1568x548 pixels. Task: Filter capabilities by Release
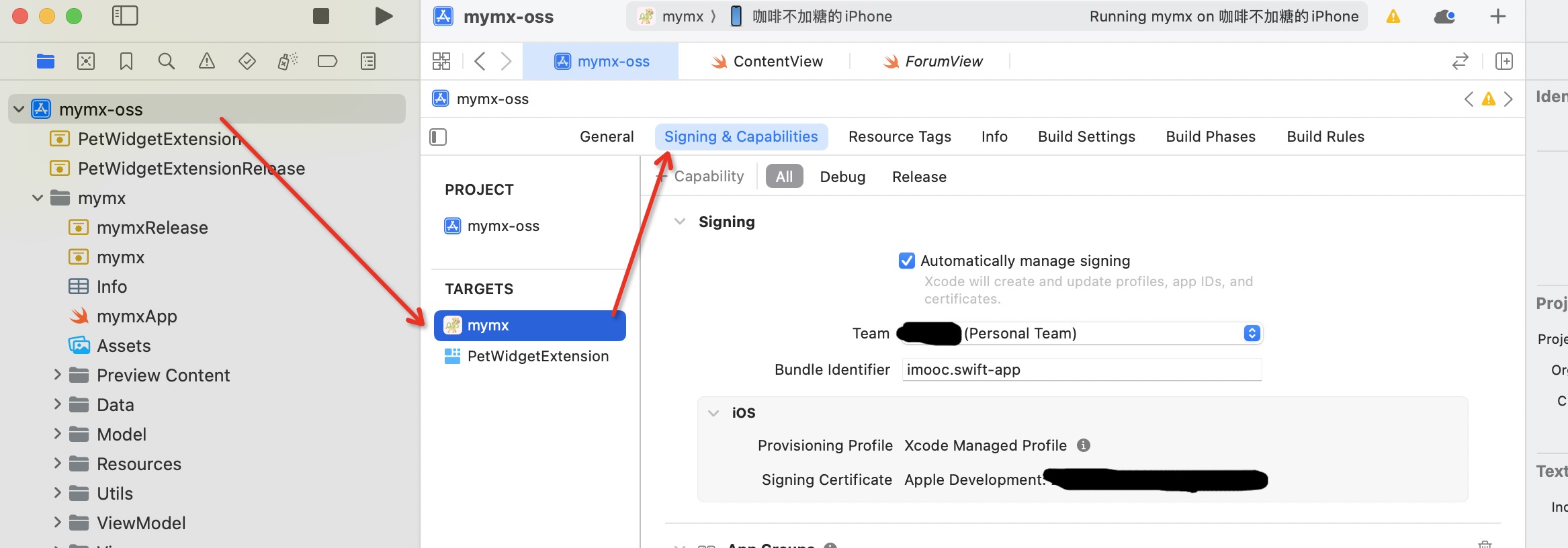919,177
